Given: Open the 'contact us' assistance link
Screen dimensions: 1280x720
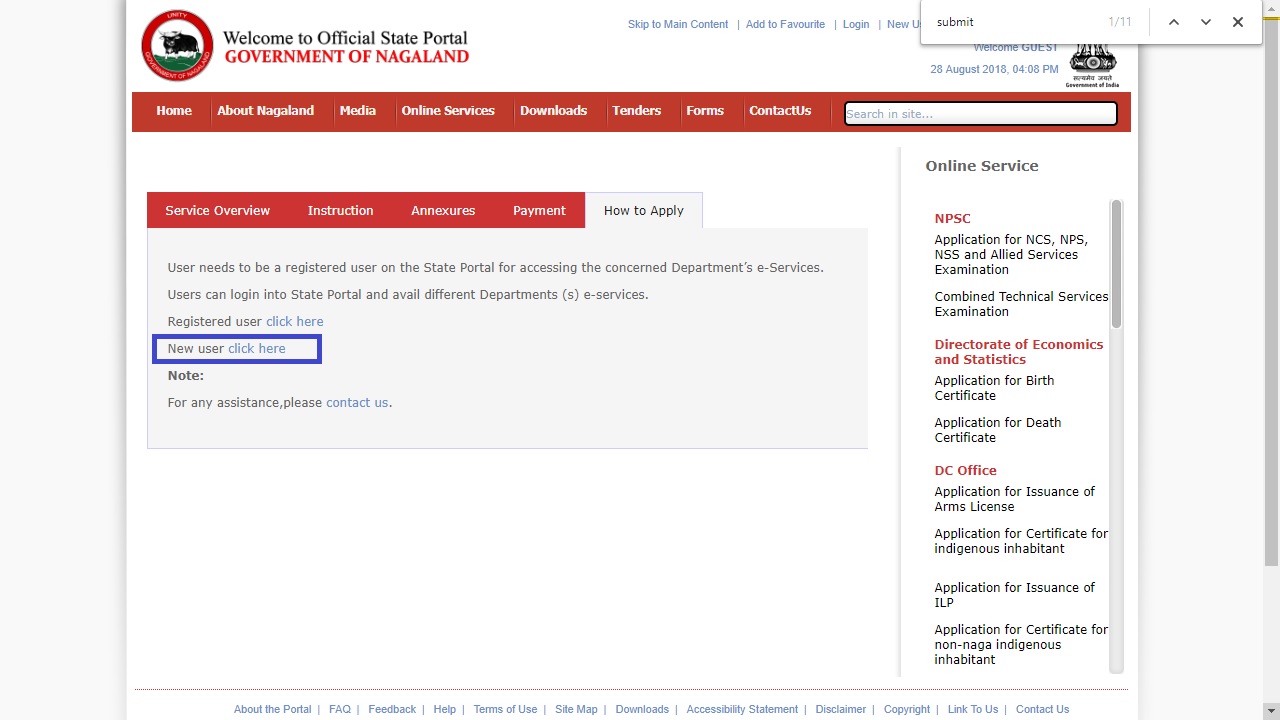Looking at the screenshot, I should 357,403.
